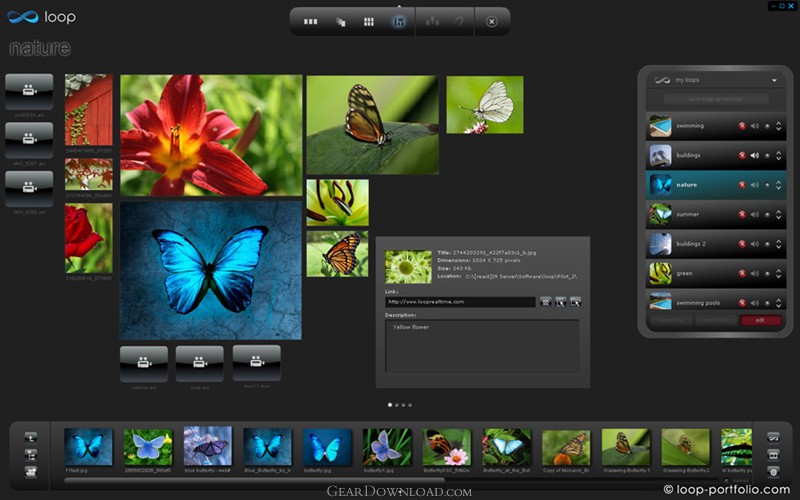The height and width of the screenshot is (500, 800).
Task: Select the buildings loop entry
Action: pos(690,156)
